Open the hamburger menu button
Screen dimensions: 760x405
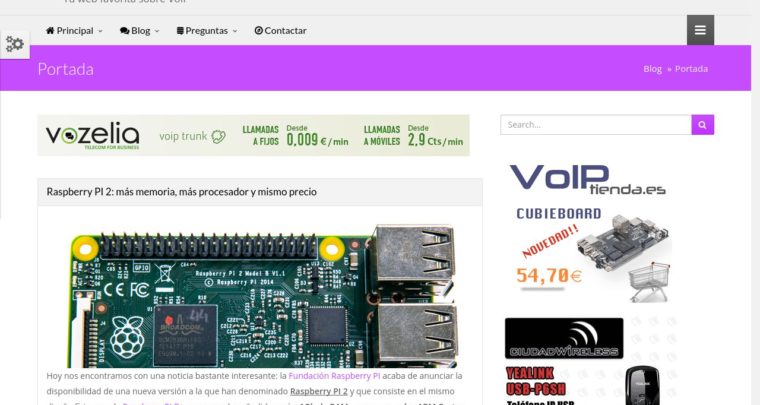pyautogui.click(x=700, y=30)
